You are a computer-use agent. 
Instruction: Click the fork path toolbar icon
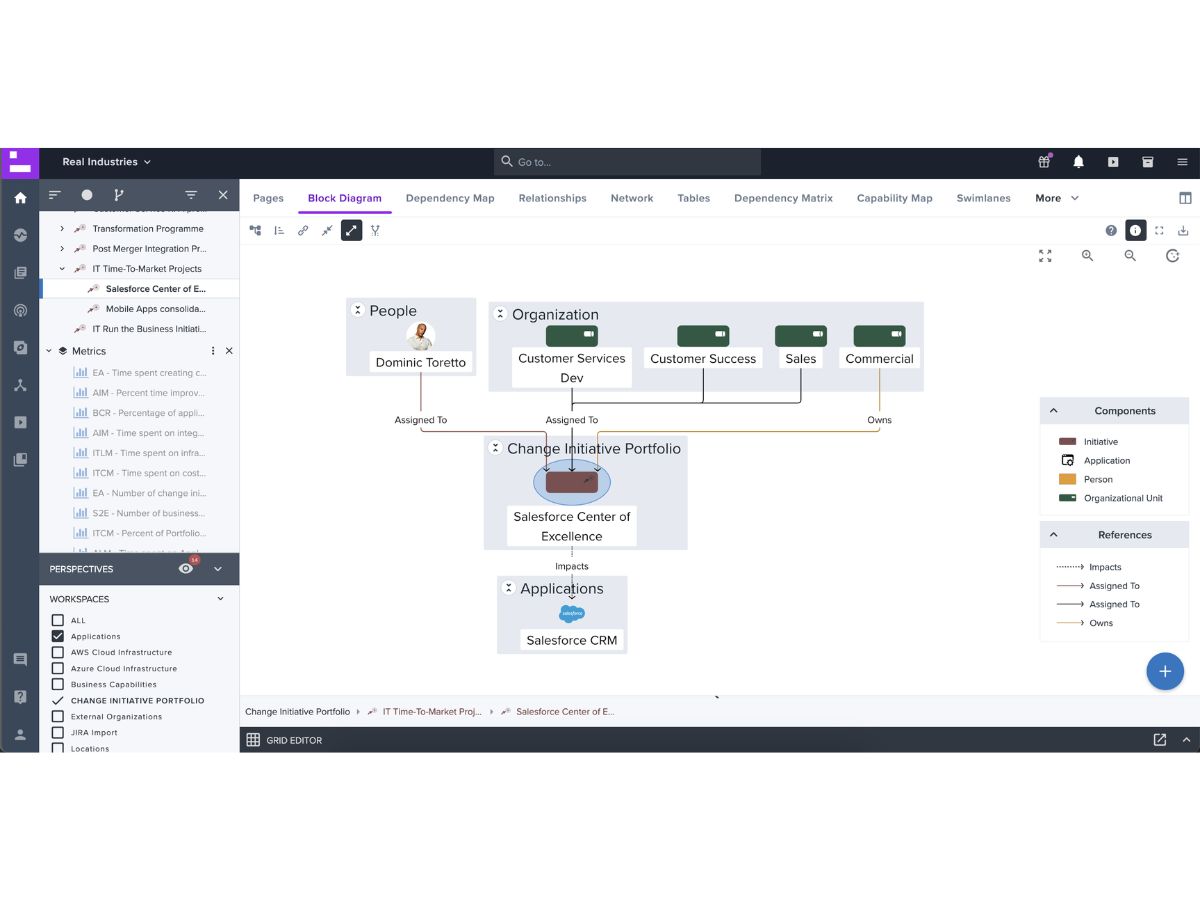click(x=375, y=230)
